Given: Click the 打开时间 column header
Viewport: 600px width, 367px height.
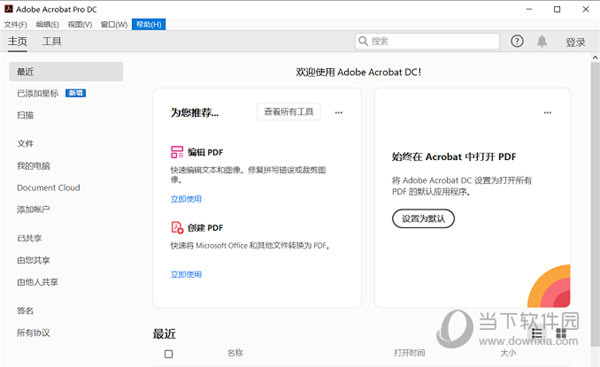Looking at the screenshot, I should (409, 353).
